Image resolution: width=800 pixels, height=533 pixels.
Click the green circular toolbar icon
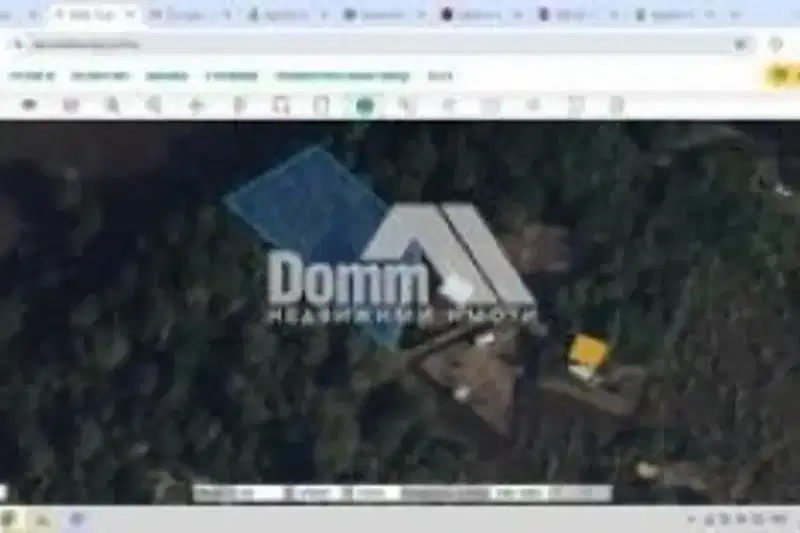(364, 106)
